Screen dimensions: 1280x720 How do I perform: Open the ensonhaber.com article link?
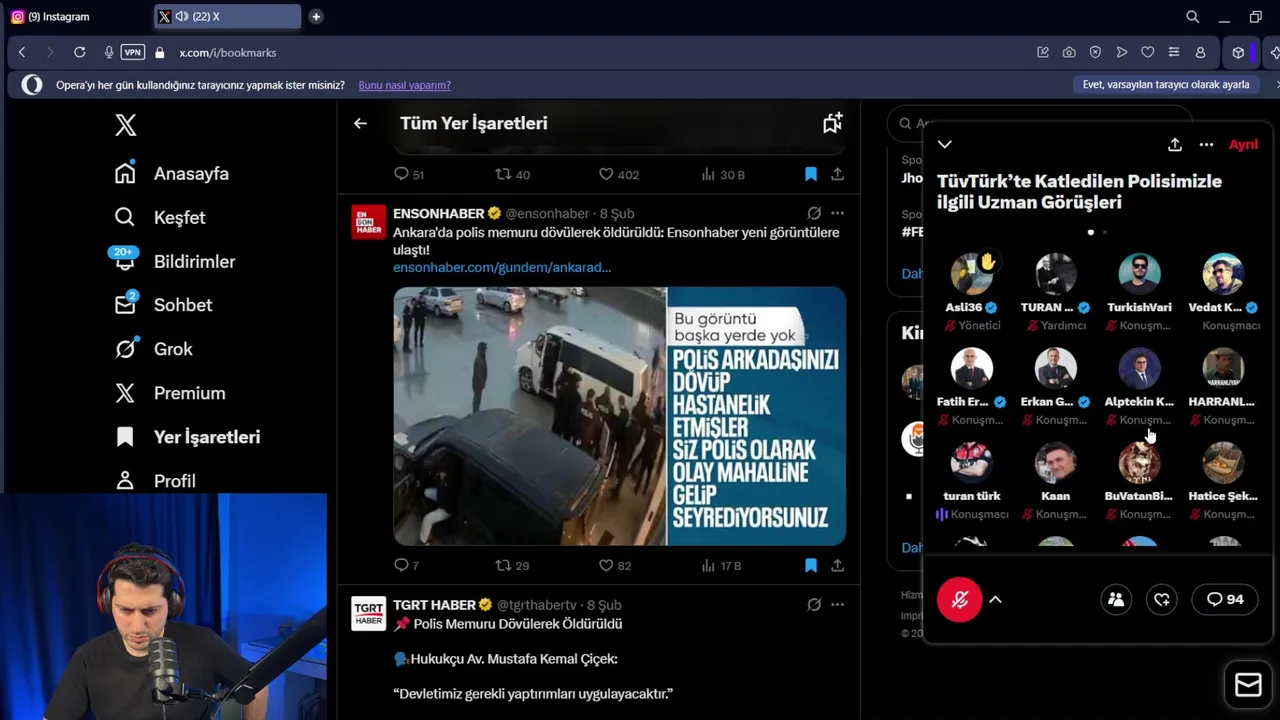pyautogui.click(x=502, y=267)
